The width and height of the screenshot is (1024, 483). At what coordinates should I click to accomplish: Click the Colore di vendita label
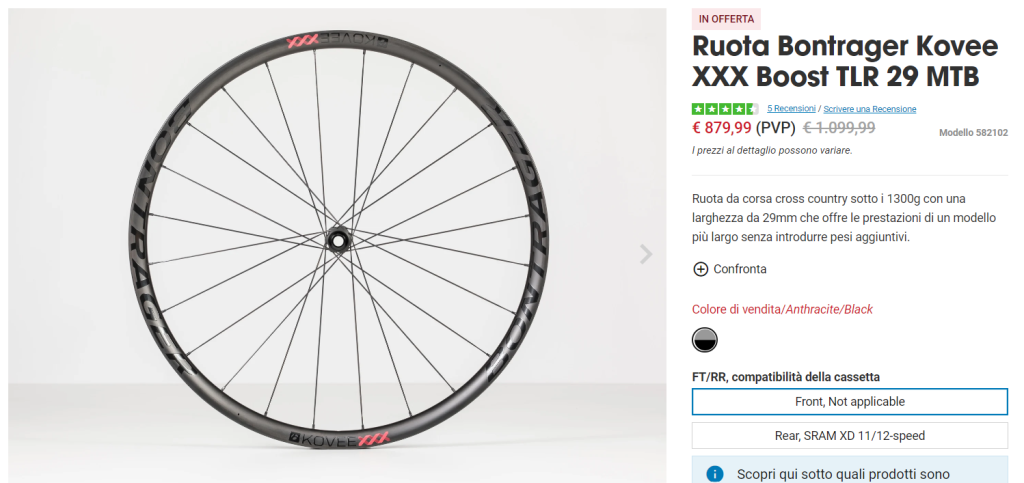737,309
